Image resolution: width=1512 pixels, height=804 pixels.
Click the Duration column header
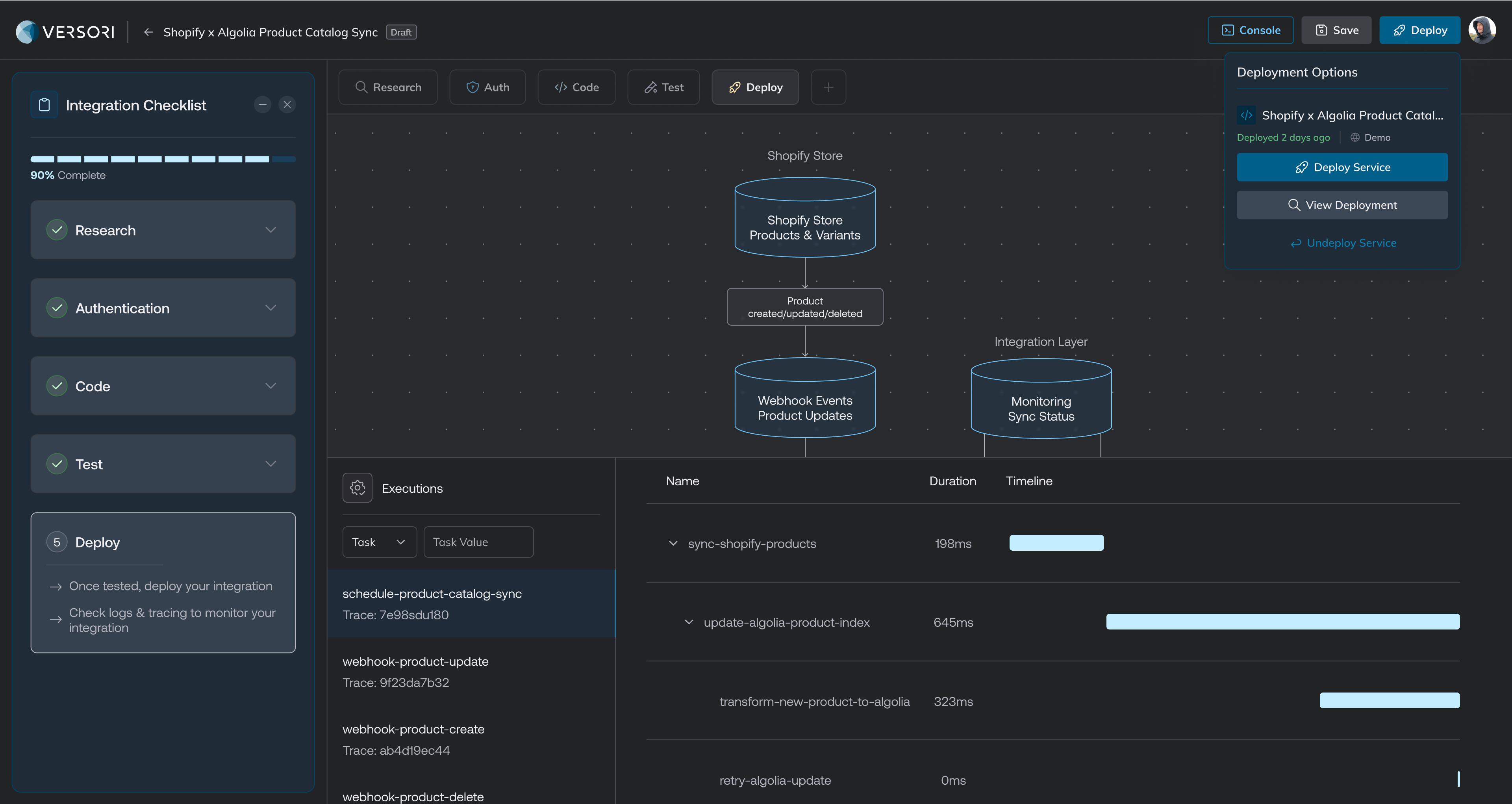coord(952,481)
